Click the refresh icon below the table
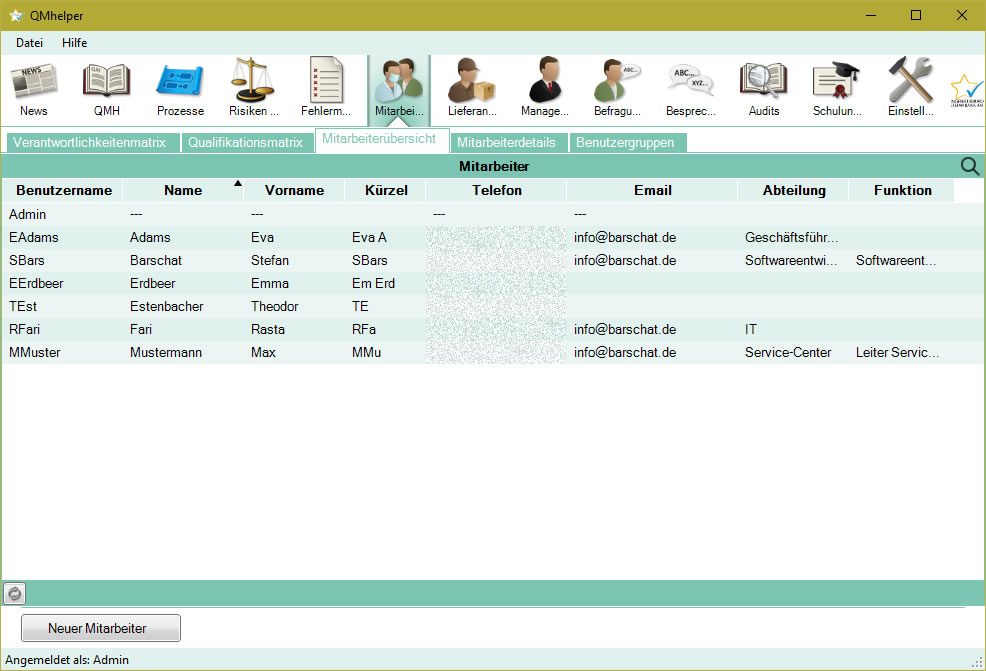 (x=15, y=593)
